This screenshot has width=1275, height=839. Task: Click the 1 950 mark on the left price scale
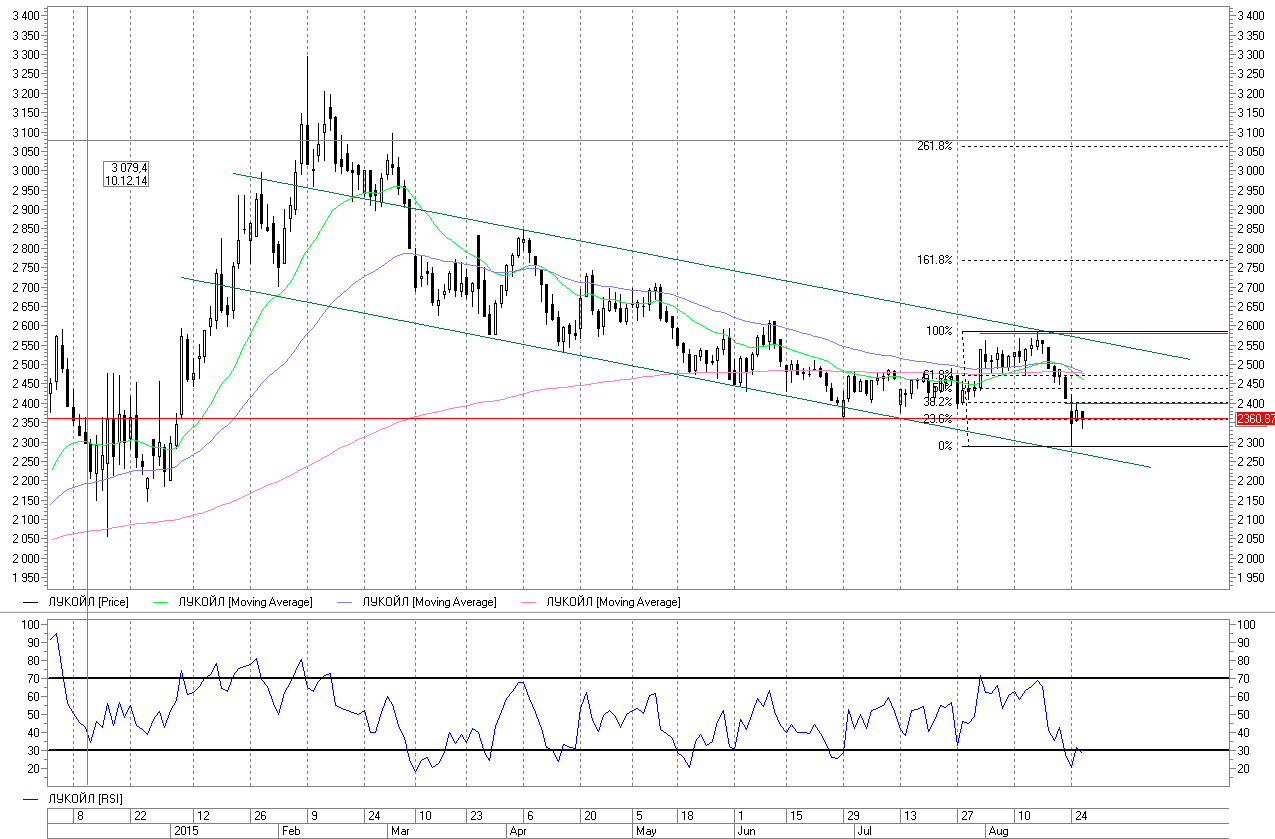pyautogui.click(x=25, y=578)
